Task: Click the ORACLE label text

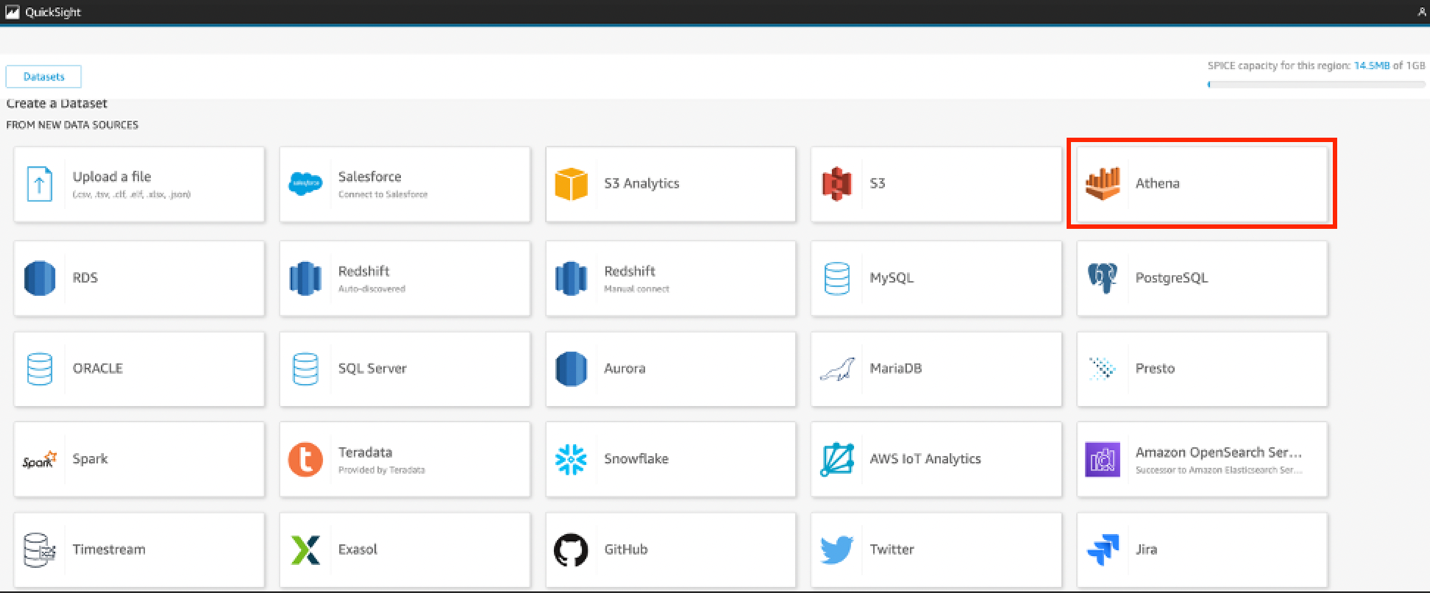Action: (98, 369)
